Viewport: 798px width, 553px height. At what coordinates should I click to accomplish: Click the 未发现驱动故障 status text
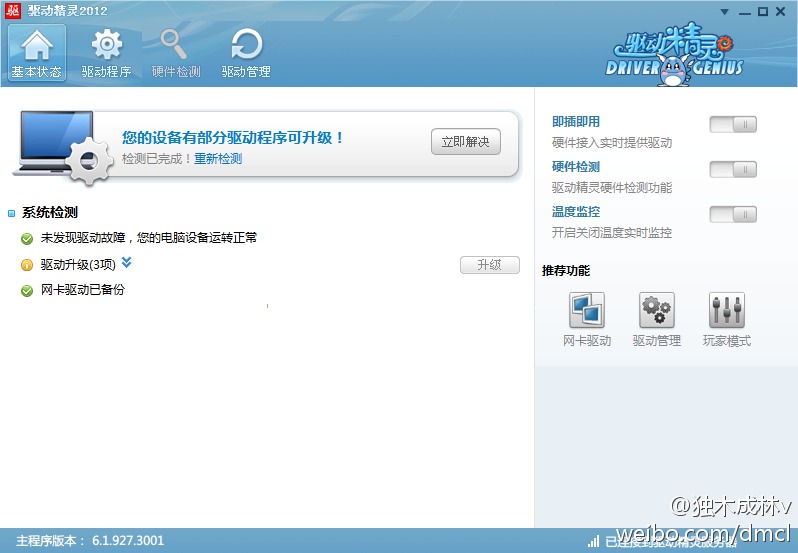pyautogui.click(x=149, y=238)
